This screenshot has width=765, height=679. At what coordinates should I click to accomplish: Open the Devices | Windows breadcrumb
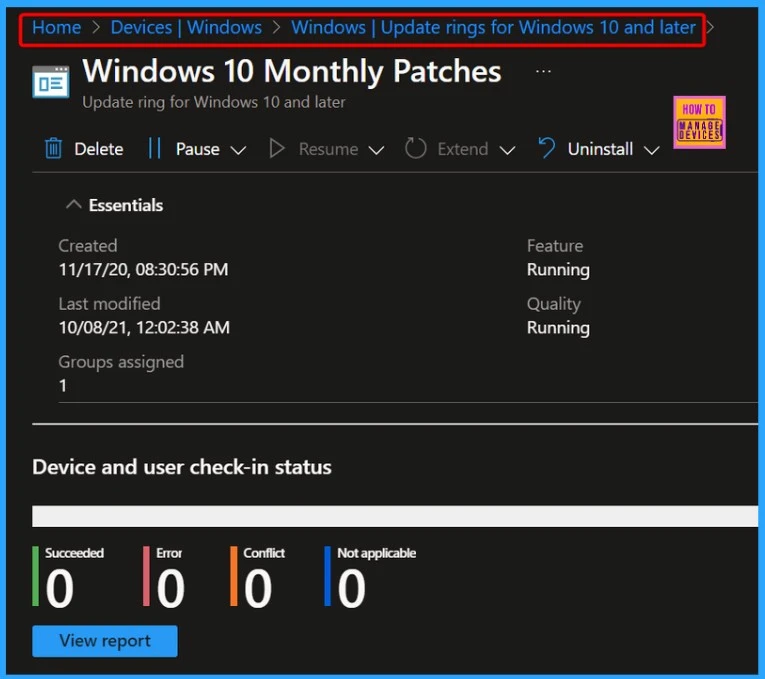pos(186,27)
